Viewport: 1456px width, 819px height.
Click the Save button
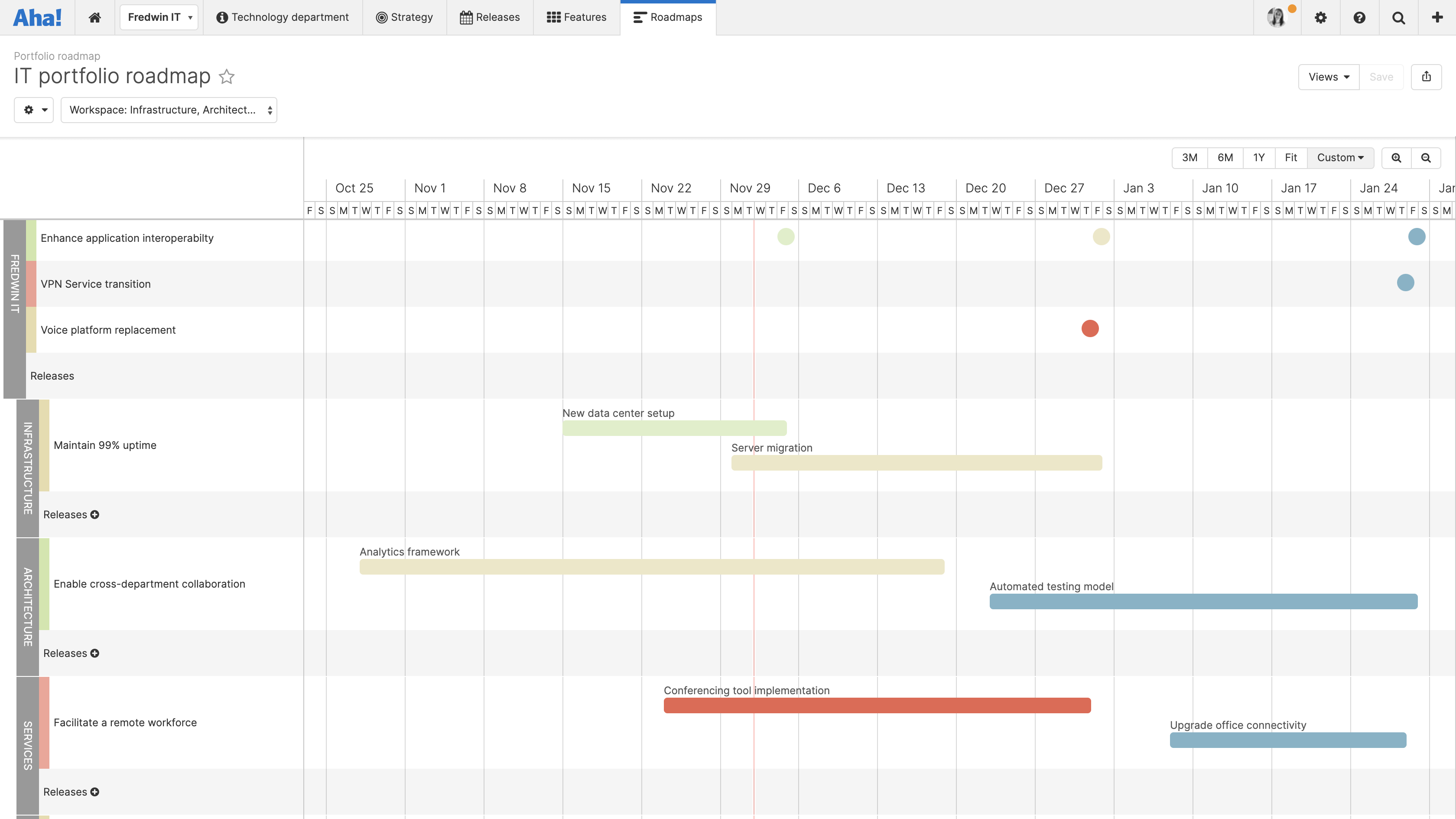coord(1381,76)
